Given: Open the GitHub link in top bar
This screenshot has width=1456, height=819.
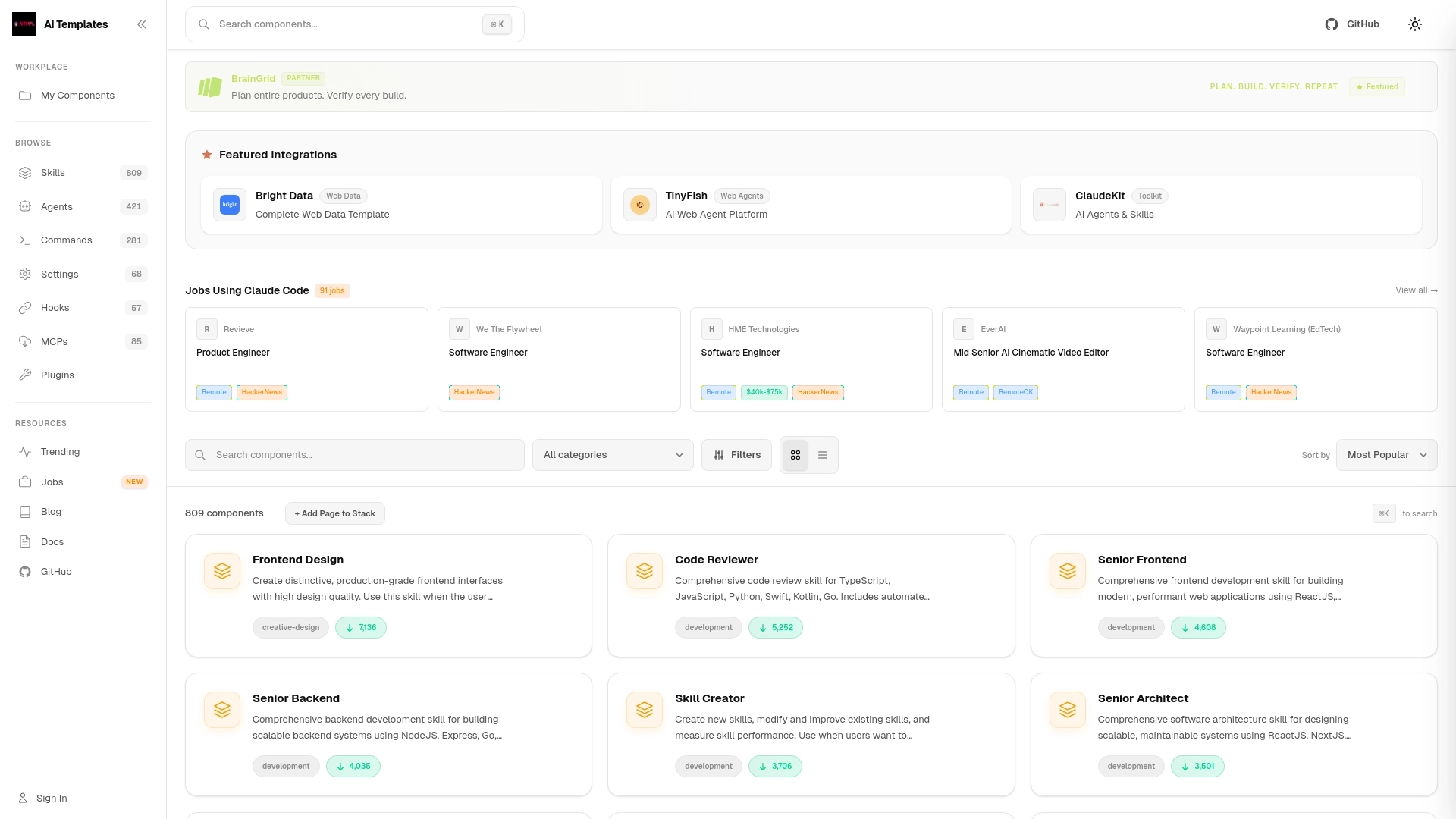Looking at the screenshot, I should [1352, 24].
